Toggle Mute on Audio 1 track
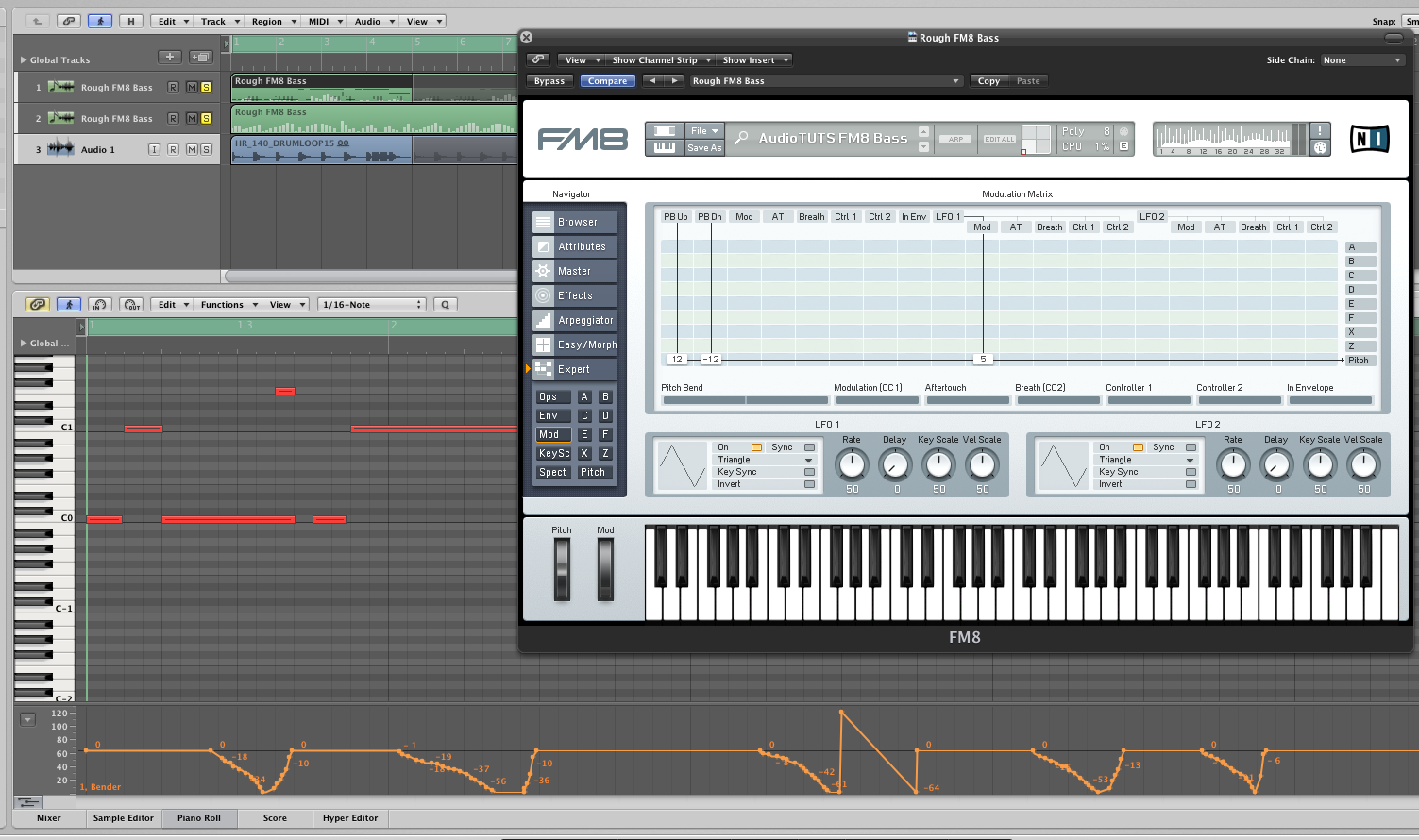Image resolution: width=1419 pixels, height=840 pixels. 192,149
